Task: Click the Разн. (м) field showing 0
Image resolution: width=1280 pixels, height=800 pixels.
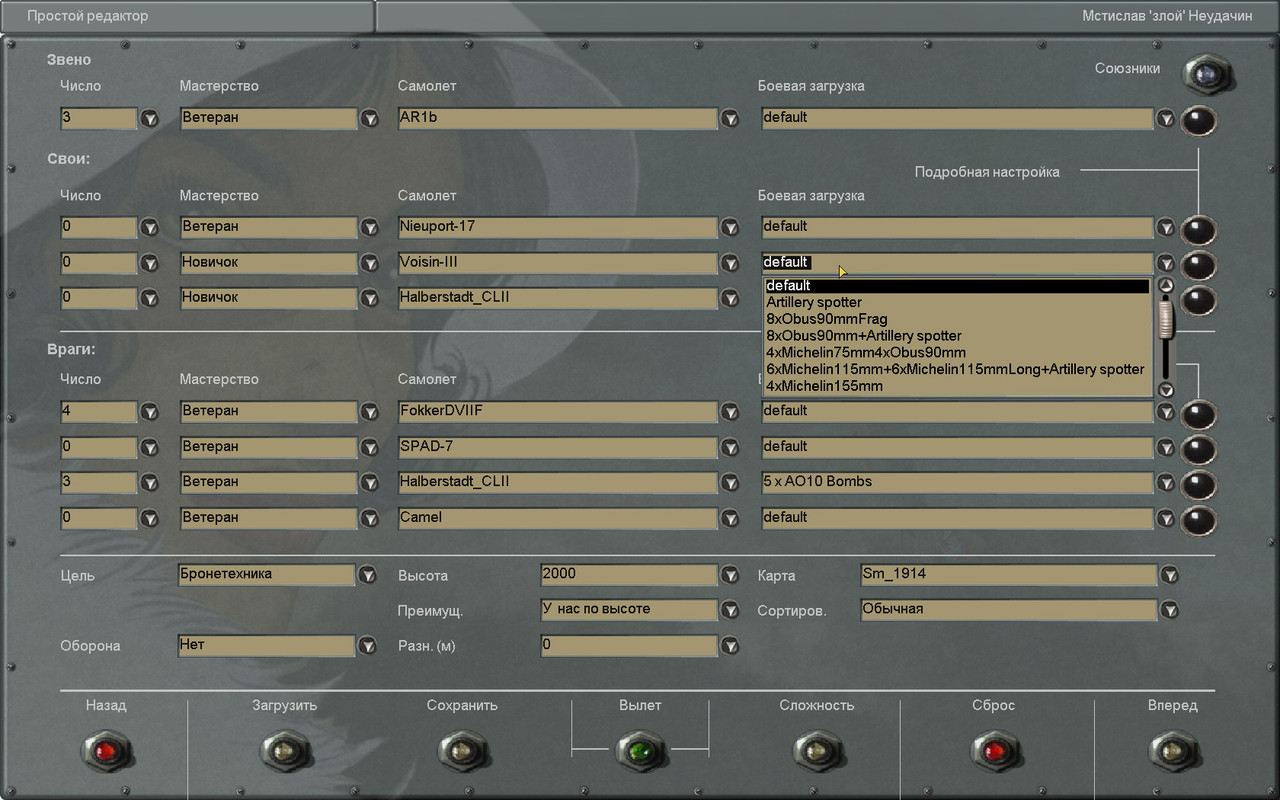Action: (x=629, y=646)
